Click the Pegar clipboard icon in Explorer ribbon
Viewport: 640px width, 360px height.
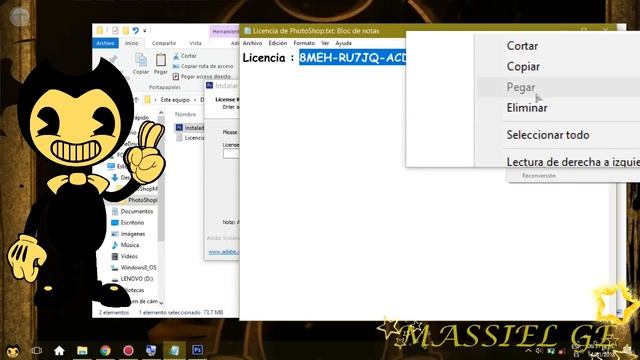(160, 64)
